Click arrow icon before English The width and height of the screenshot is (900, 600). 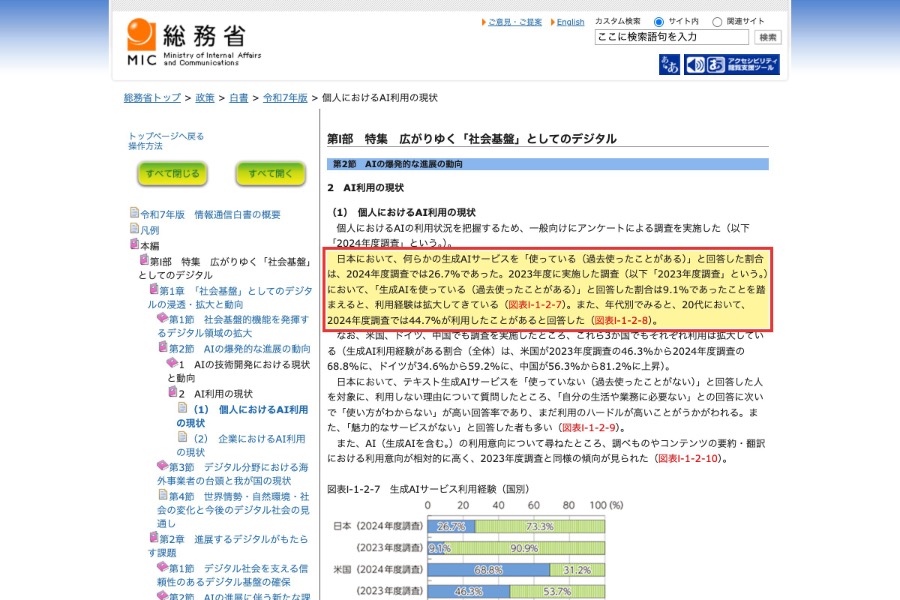553,22
